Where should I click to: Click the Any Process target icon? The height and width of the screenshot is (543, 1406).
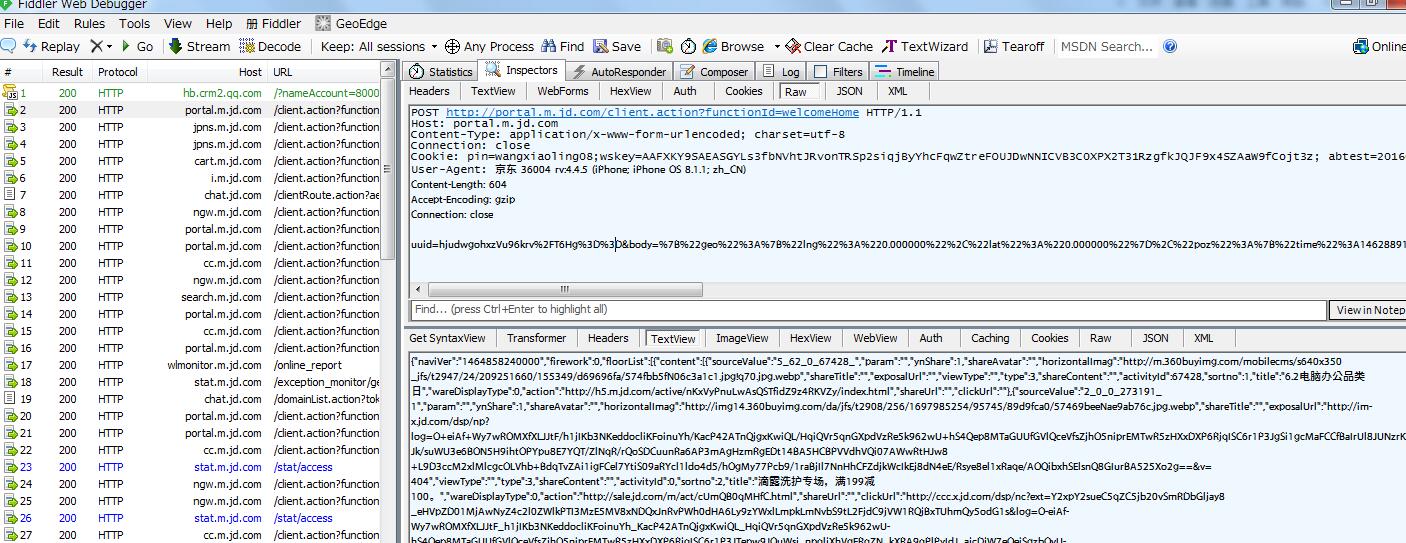[x=452, y=46]
